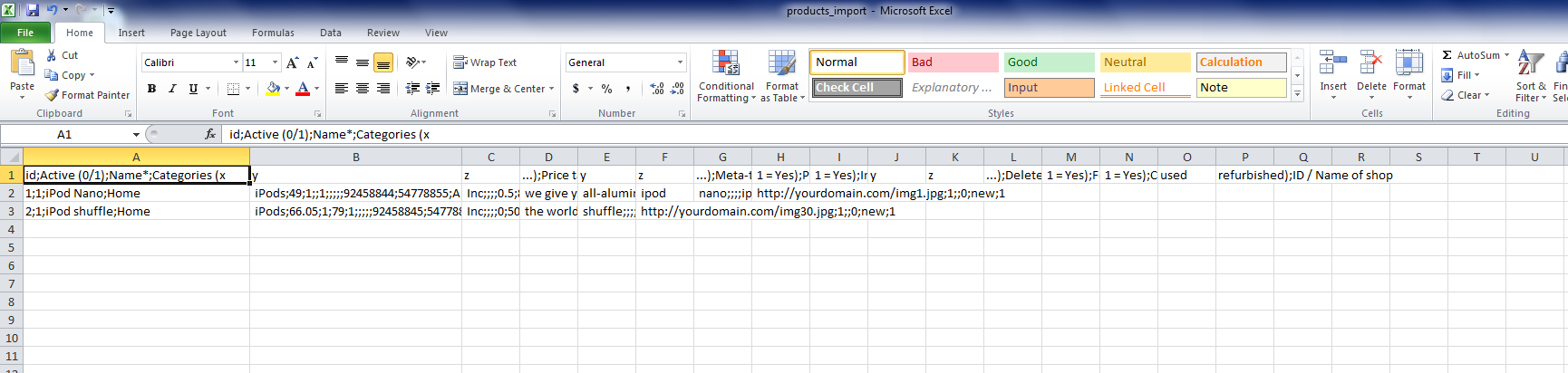Toggle Underline formatting
The image size is (1568, 373).
[193, 89]
